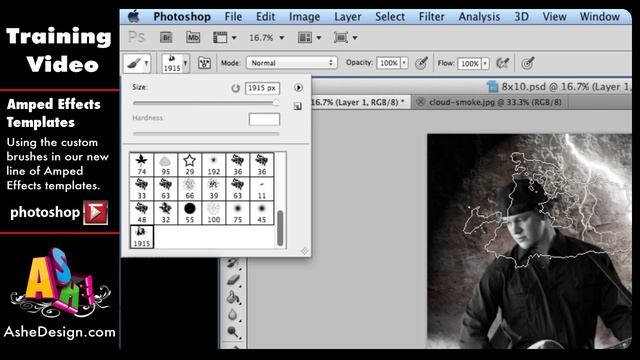Image resolution: width=640 pixels, height=360 pixels.
Task: Select the soft round brush 45
Action: tap(262, 213)
